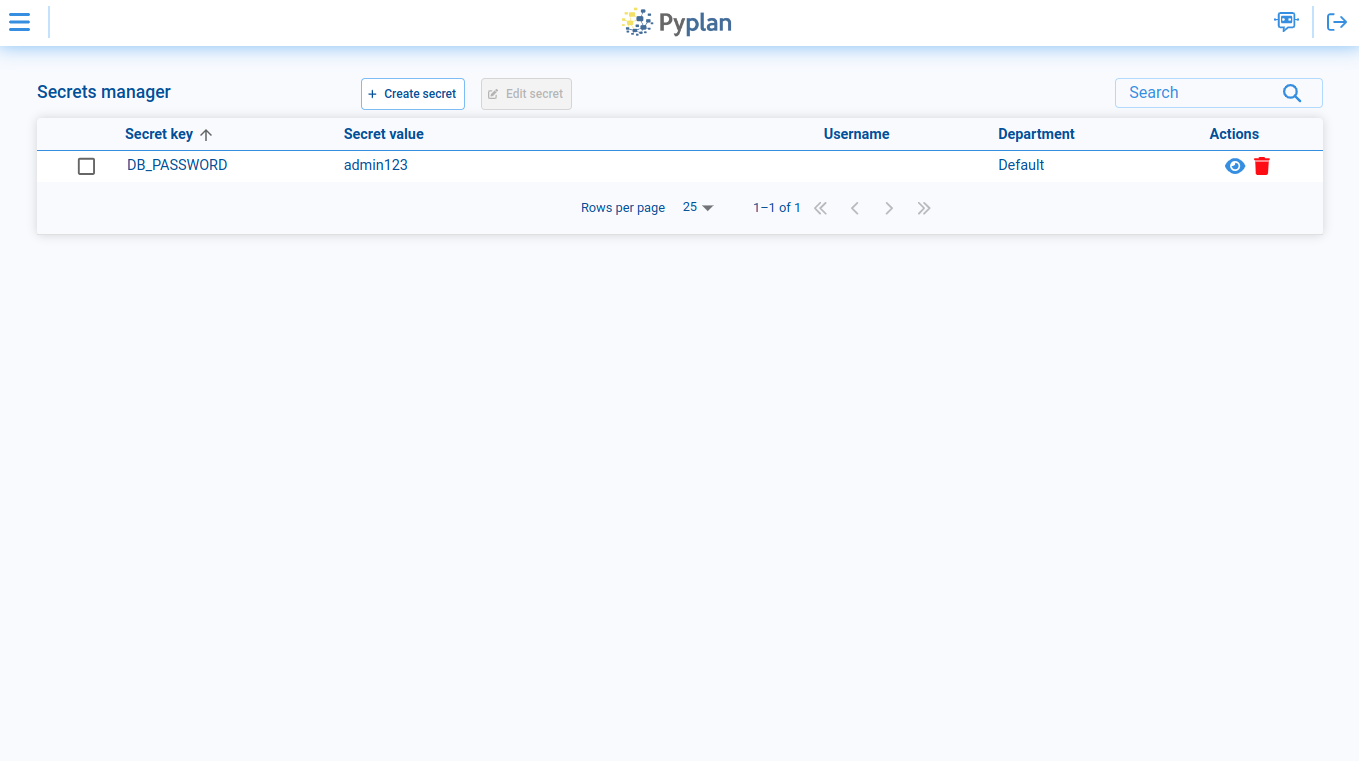Screen dimensions: 1359x761
Task: Select the DB_PASSWORD row checkbox
Action: [x=86, y=166]
